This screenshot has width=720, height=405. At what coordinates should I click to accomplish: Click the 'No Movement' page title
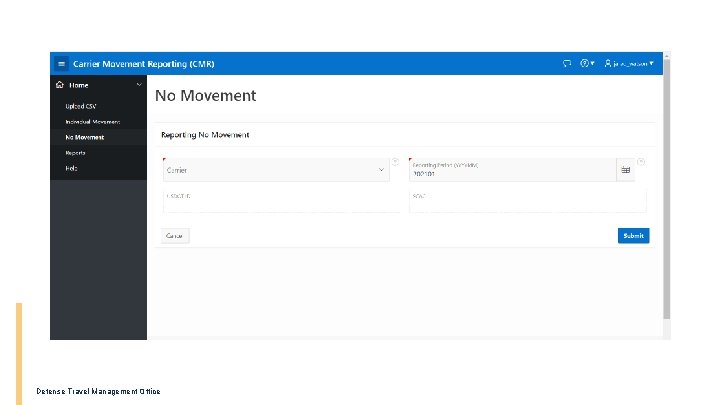click(206, 96)
